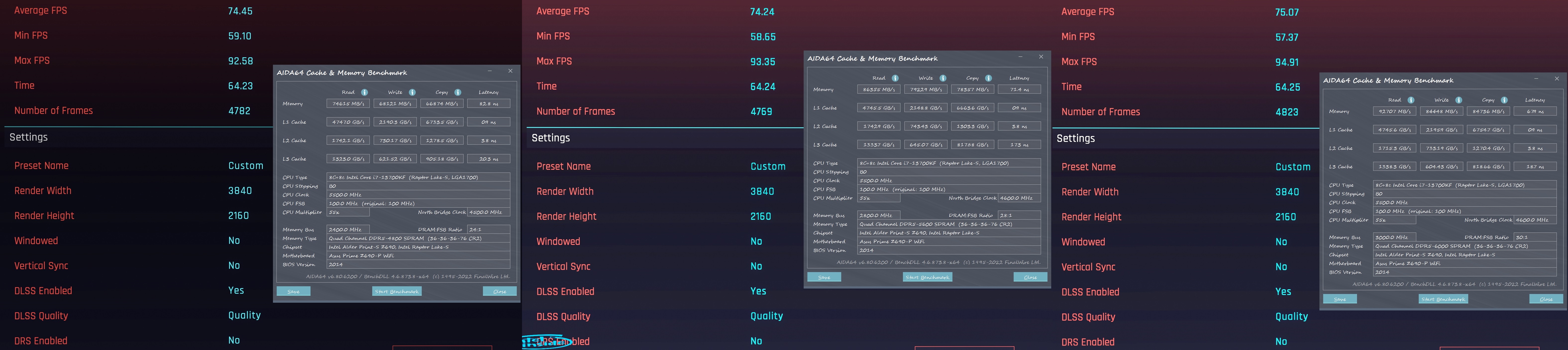
Task: Select memory copy field showing 78357 MB/s
Action: [973, 89]
